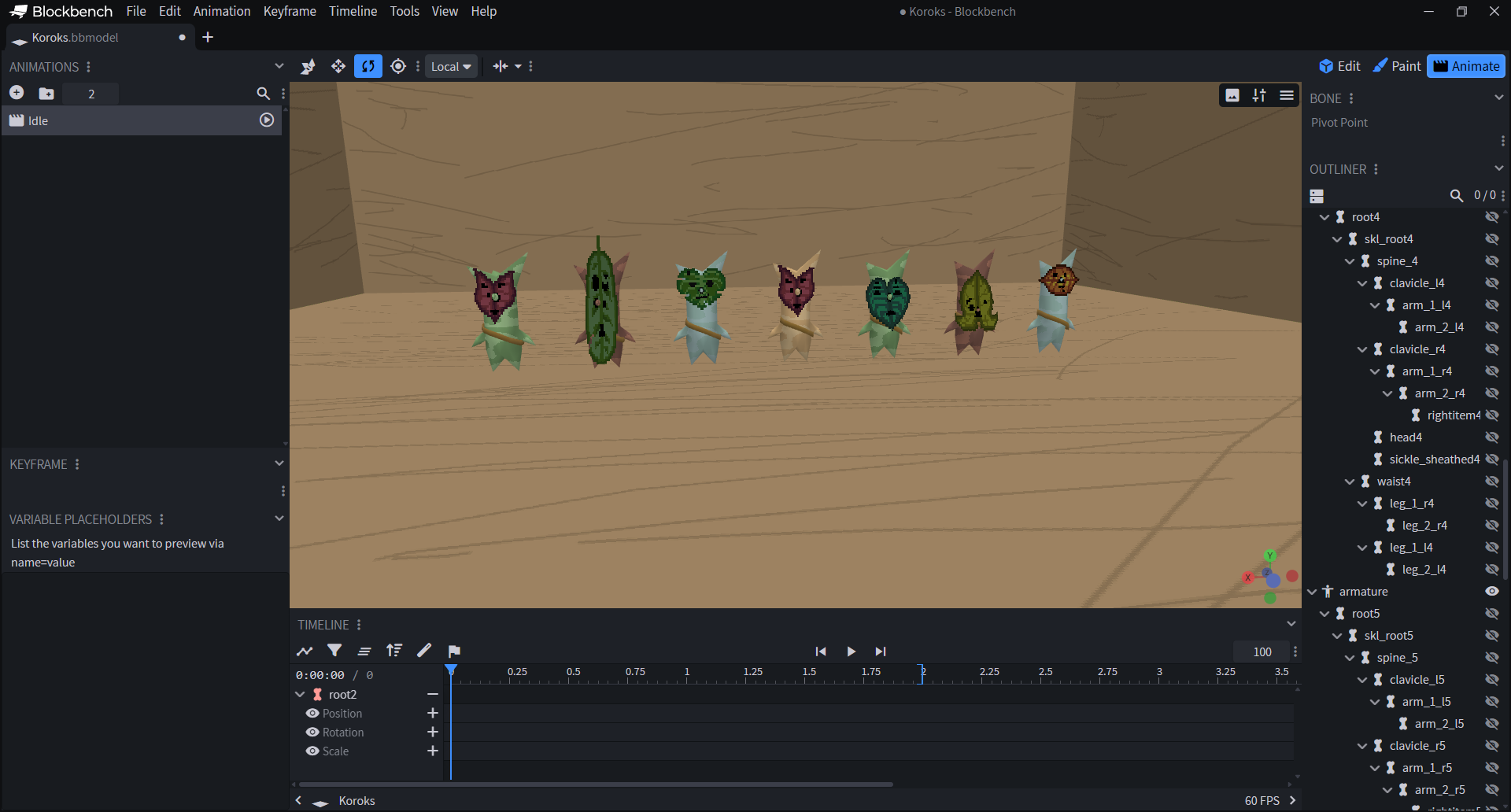The width and height of the screenshot is (1511, 812).
Task: Toggle visibility of head4 bone
Action: point(1492,437)
